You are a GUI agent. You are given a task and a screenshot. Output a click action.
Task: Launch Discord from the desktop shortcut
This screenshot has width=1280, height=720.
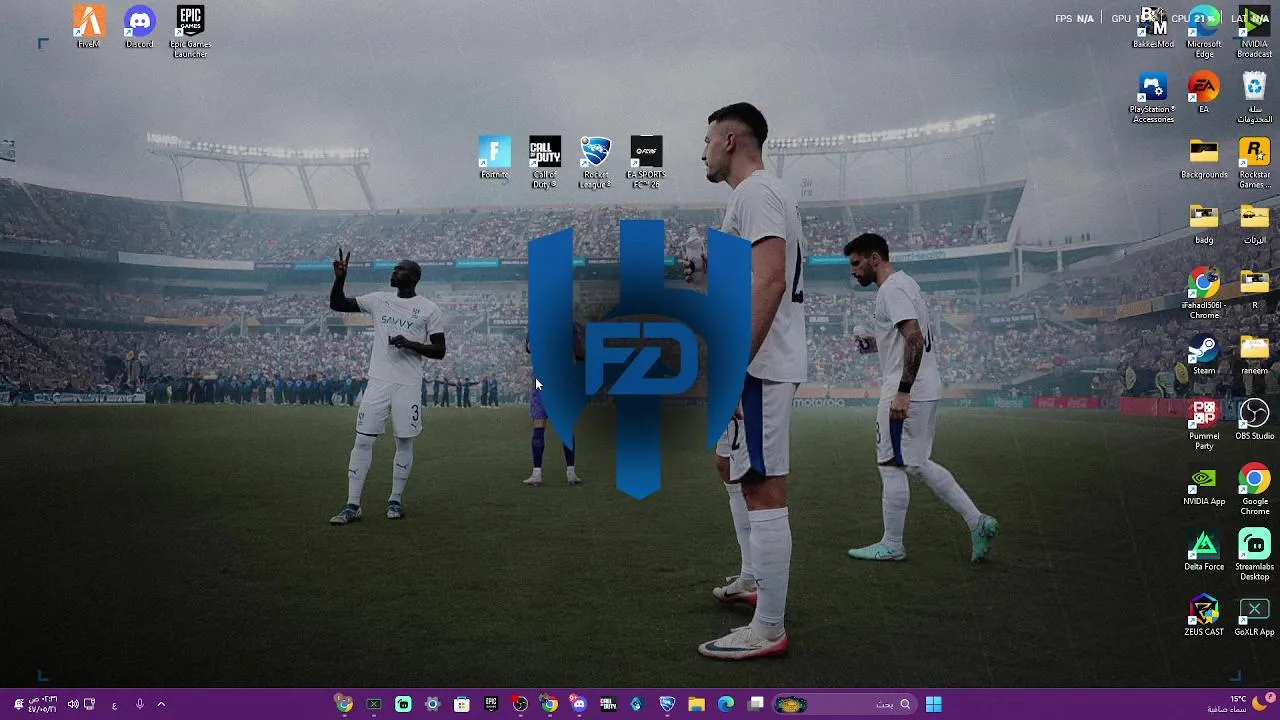140,27
